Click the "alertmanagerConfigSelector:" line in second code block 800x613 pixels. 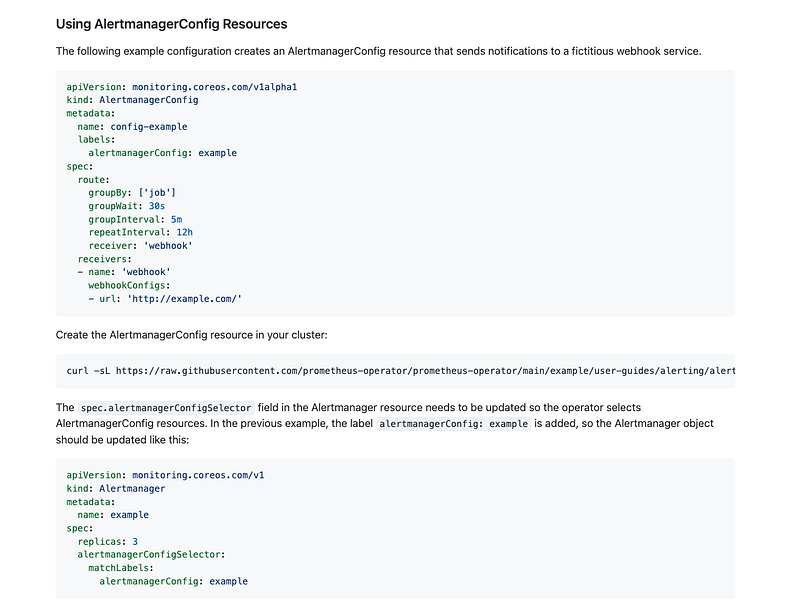pos(151,555)
